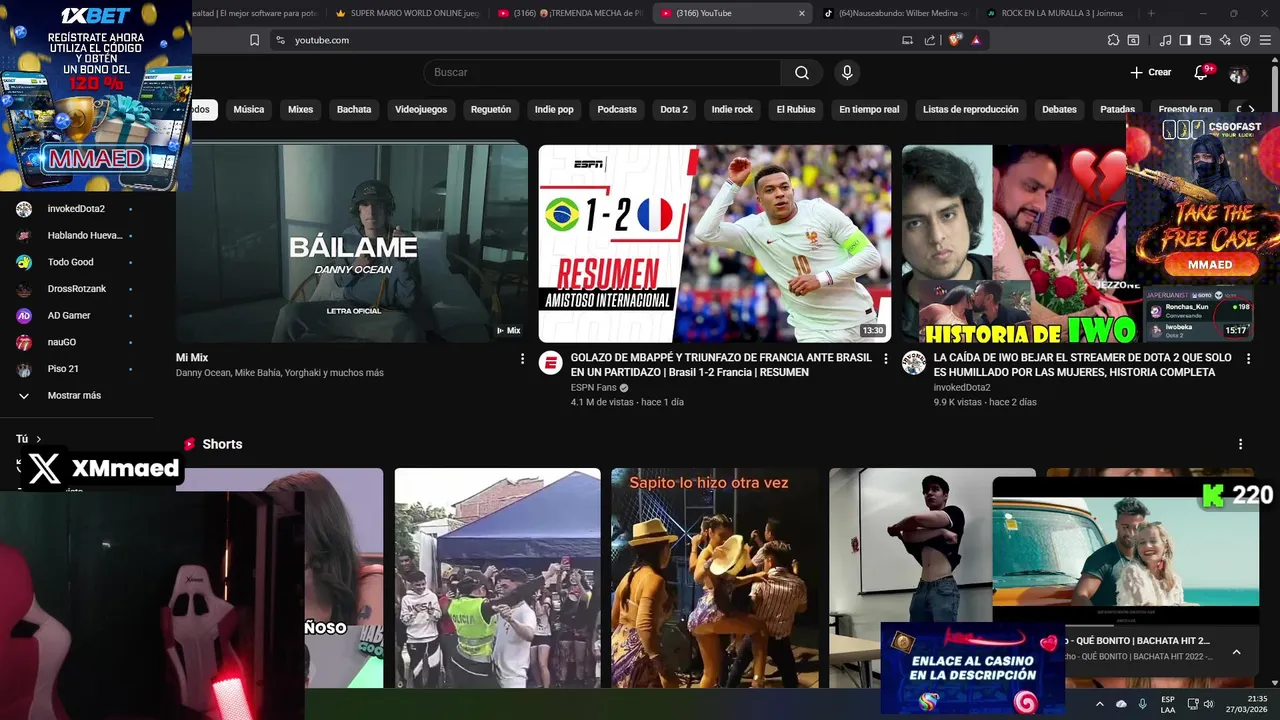Select the El Rubius filter chip
The height and width of the screenshot is (720, 1280).
pos(796,109)
